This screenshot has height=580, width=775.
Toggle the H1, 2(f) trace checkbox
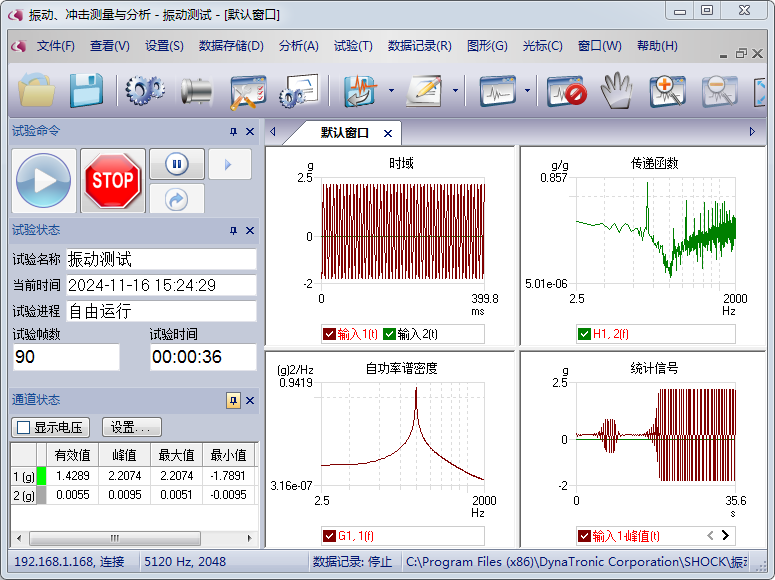coord(585,334)
